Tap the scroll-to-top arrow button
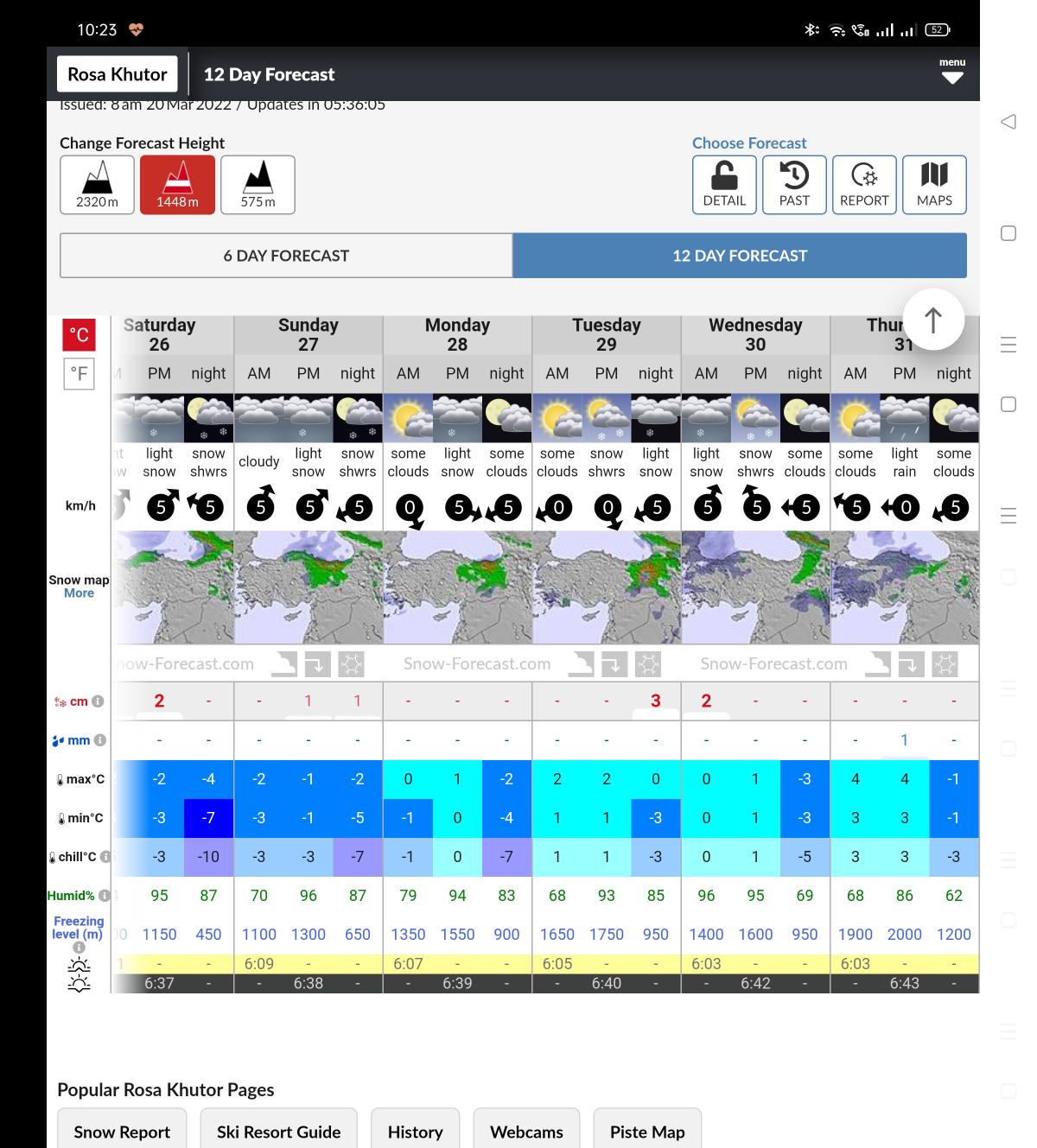 coord(933,320)
